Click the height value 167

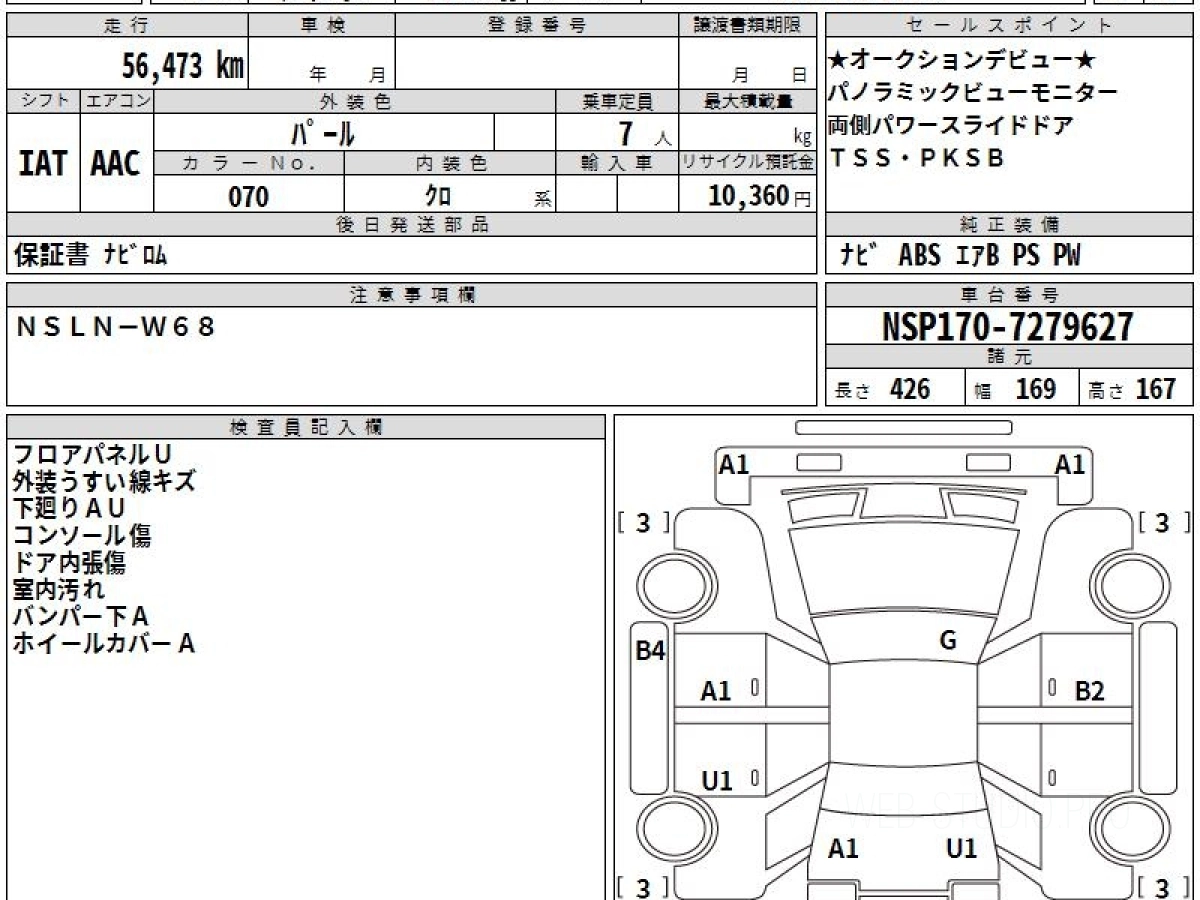pyautogui.click(x=1155, y=389)
